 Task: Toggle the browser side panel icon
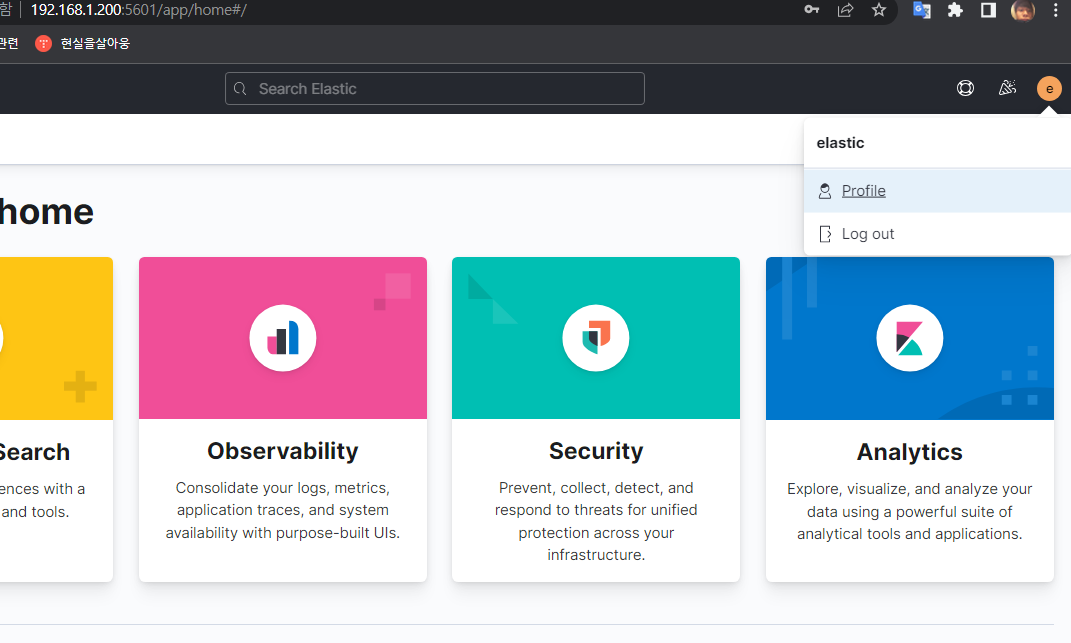[x=988, y=10]
